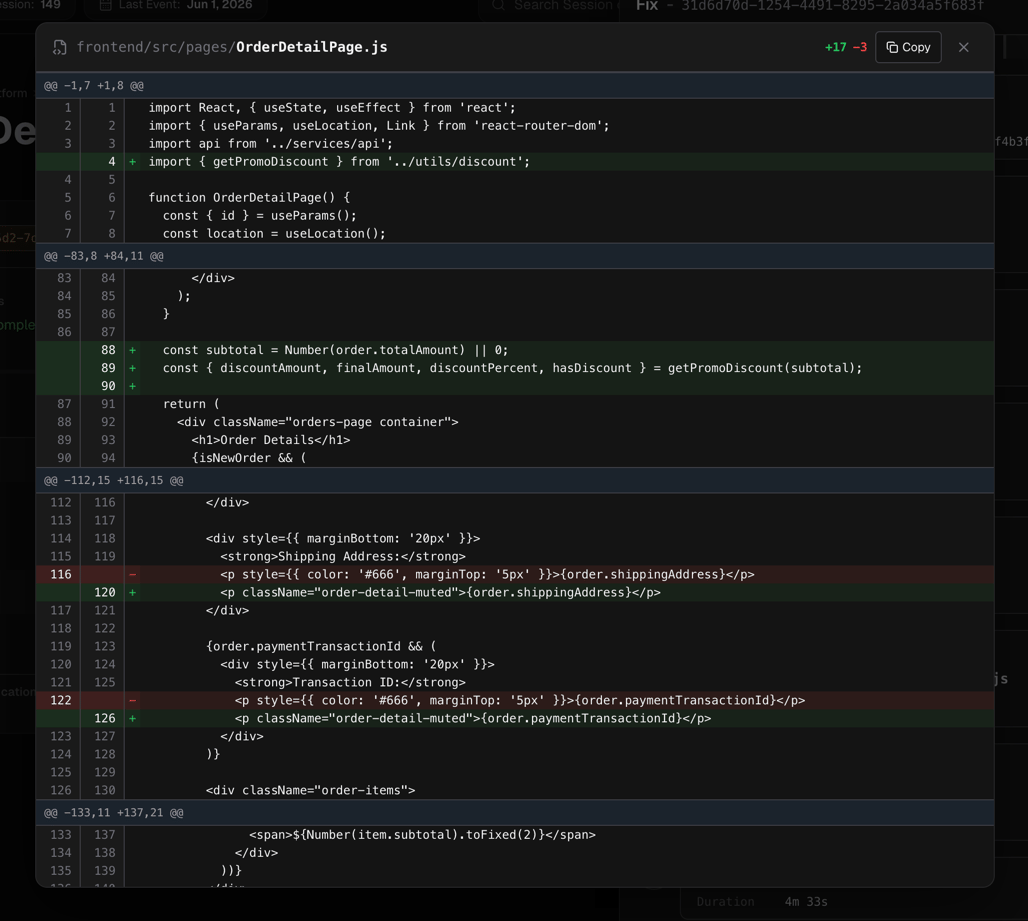Click old line number 122 in gutter
1028x921 pixels.
tap(61, 700)
